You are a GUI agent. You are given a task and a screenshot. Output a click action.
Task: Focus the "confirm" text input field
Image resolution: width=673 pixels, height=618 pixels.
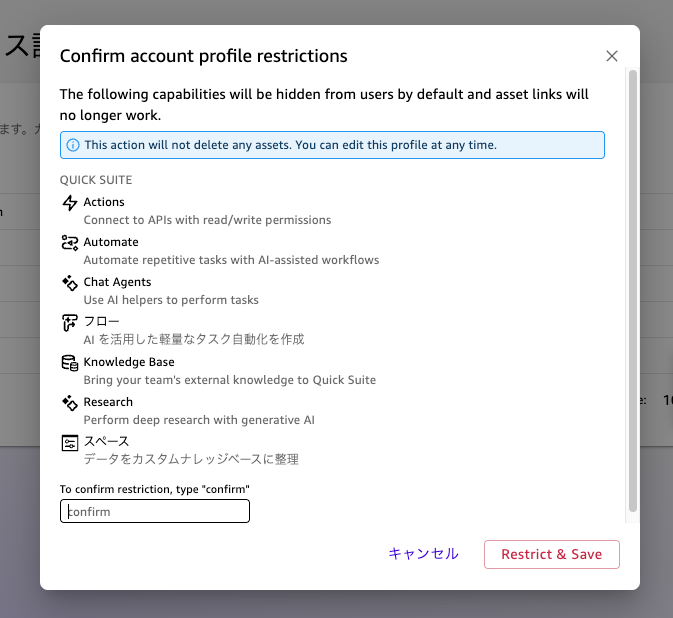[x=155, y=511]
